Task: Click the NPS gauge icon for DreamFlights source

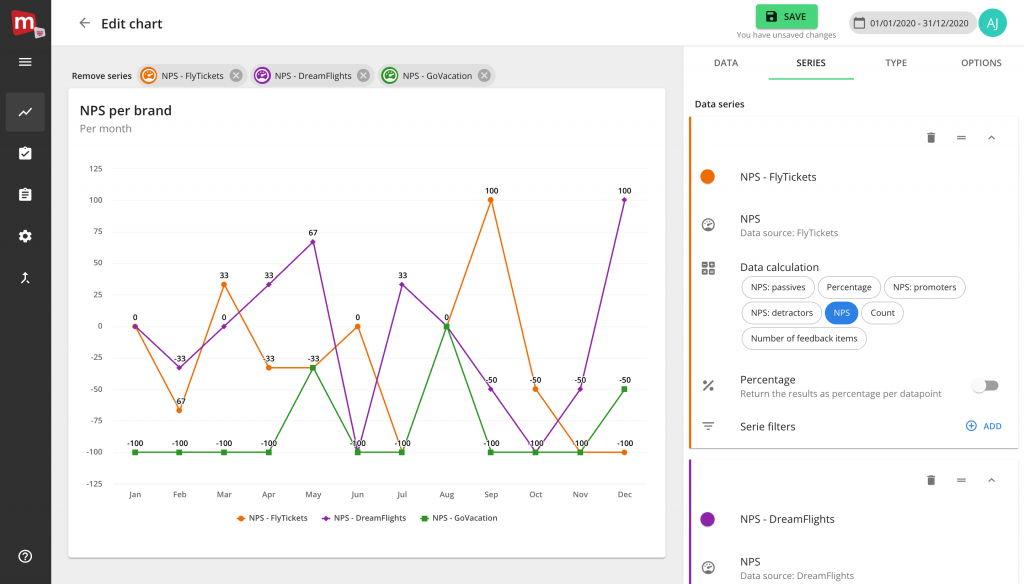Action: 708,568
